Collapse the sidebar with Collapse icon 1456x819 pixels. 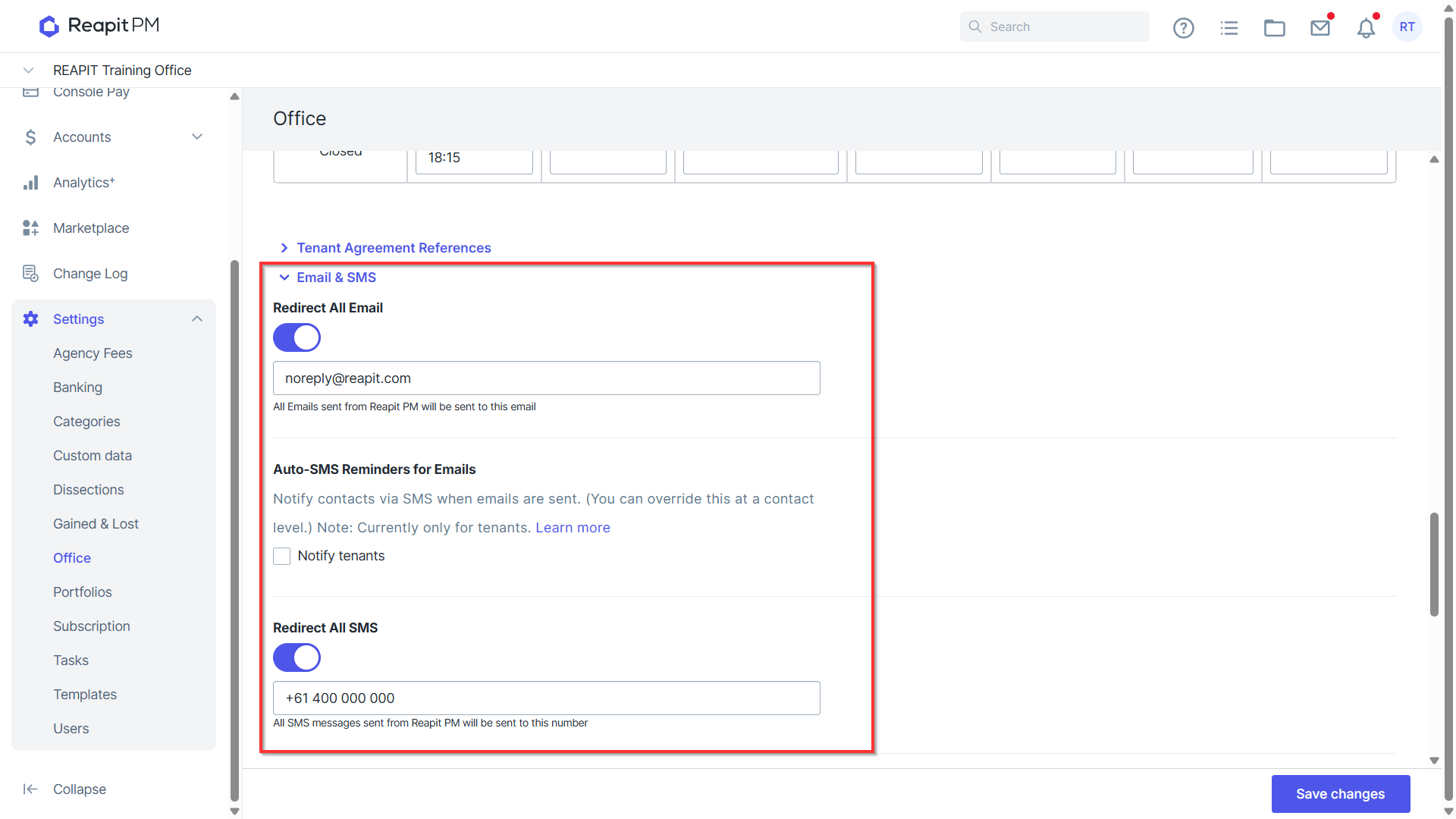30,789
